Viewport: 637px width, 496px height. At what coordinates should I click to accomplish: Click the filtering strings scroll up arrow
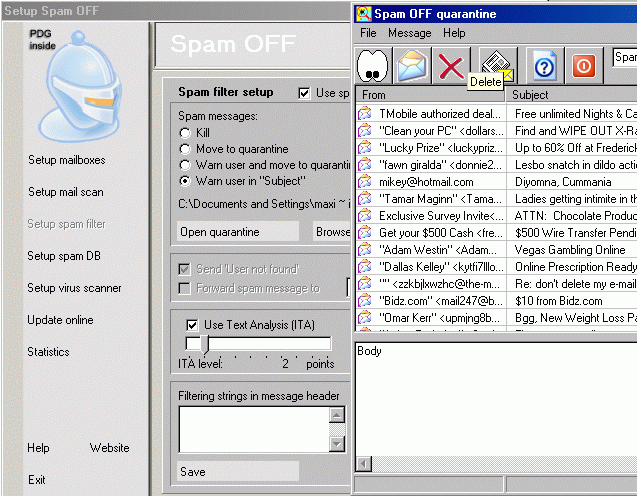point(337,415)
